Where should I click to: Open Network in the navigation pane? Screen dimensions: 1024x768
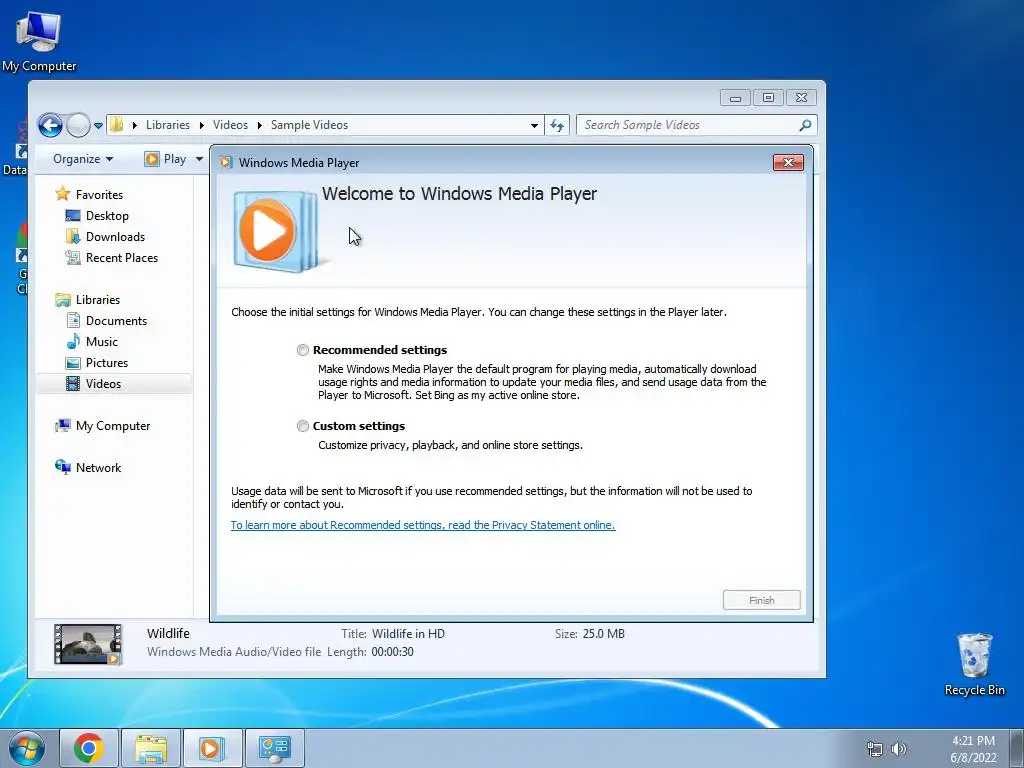(98, 468)
